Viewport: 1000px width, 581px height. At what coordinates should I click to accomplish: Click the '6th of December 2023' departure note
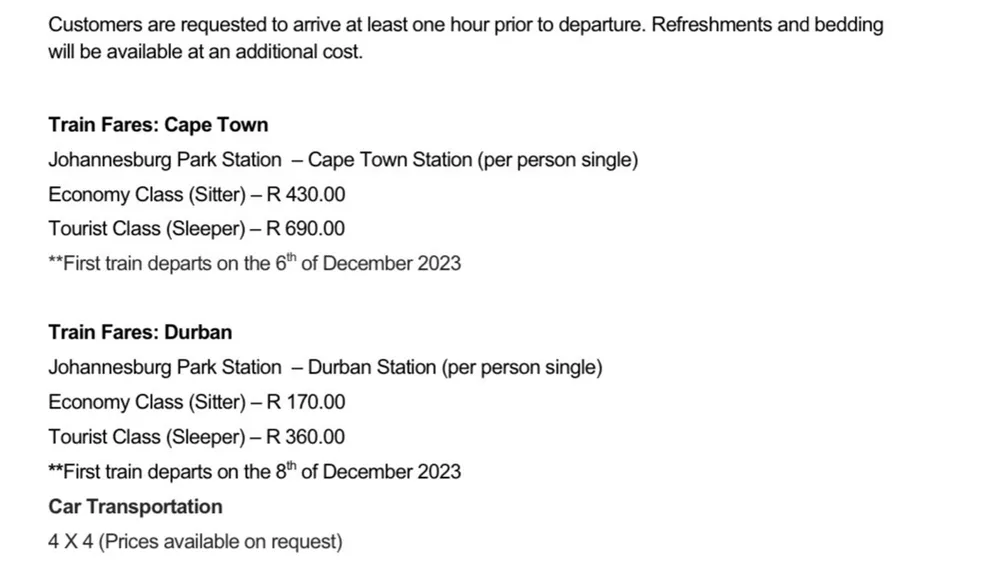pyautogui.click(x=254, y=263)
